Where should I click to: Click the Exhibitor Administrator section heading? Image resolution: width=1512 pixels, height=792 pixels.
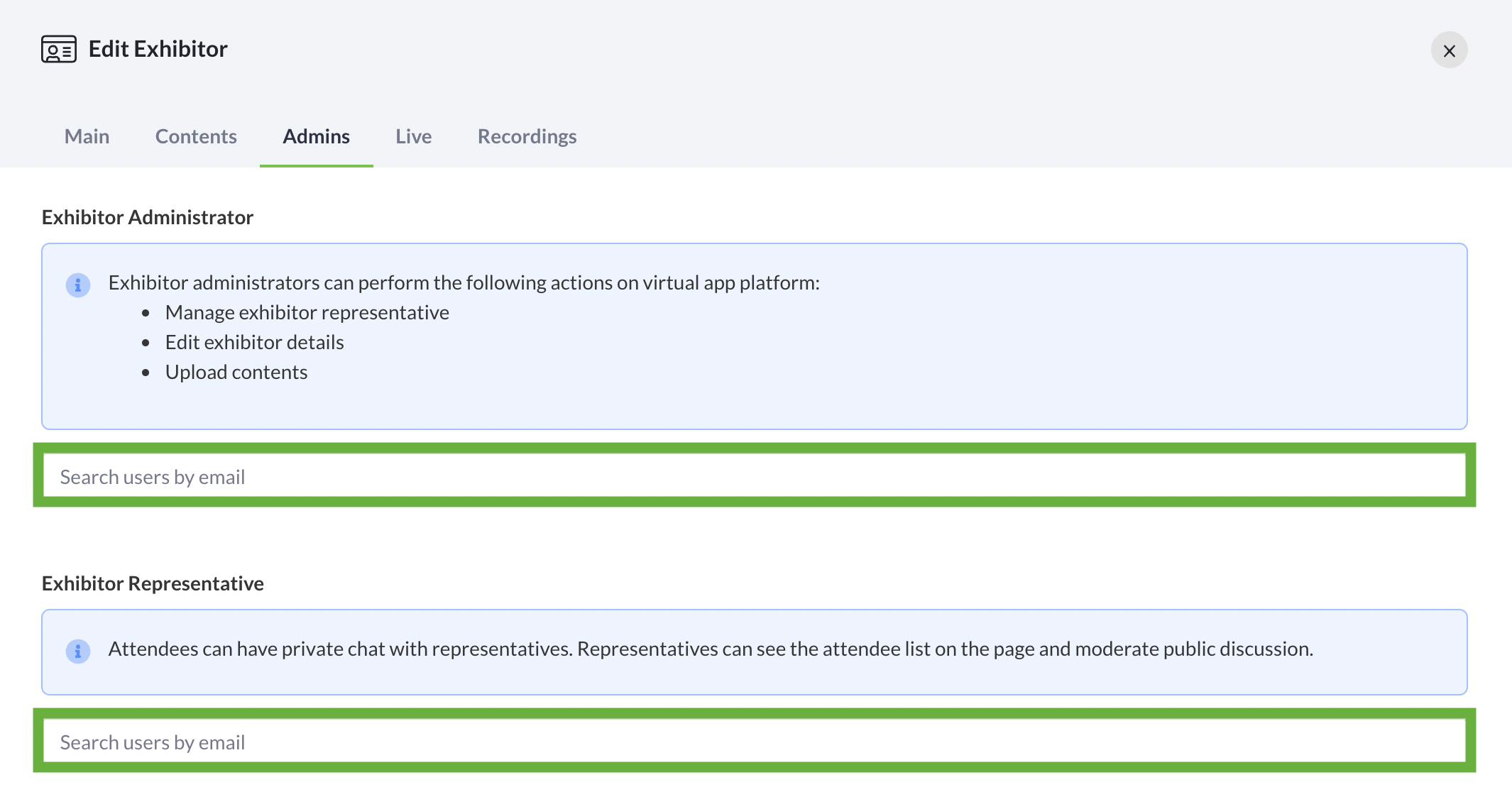(x=148, y=217)
